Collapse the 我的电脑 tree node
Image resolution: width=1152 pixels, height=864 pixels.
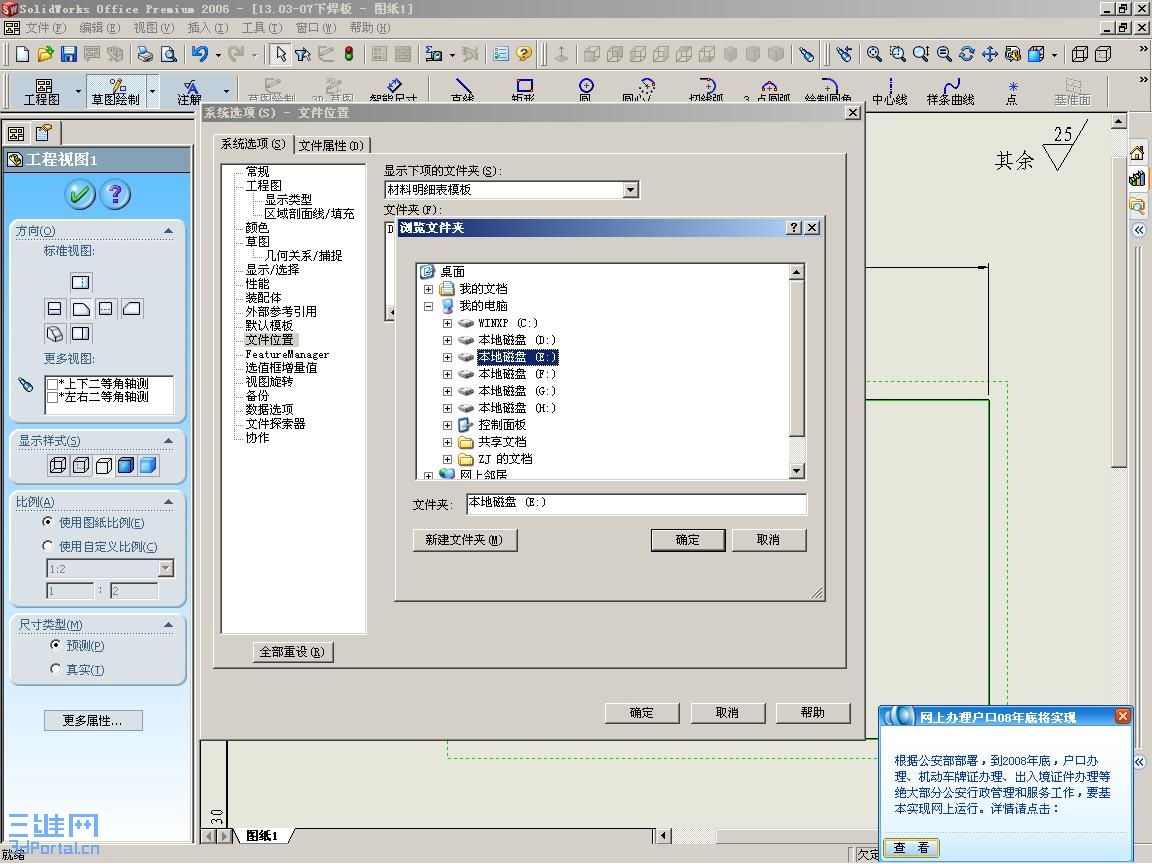(x=428, y=306)
